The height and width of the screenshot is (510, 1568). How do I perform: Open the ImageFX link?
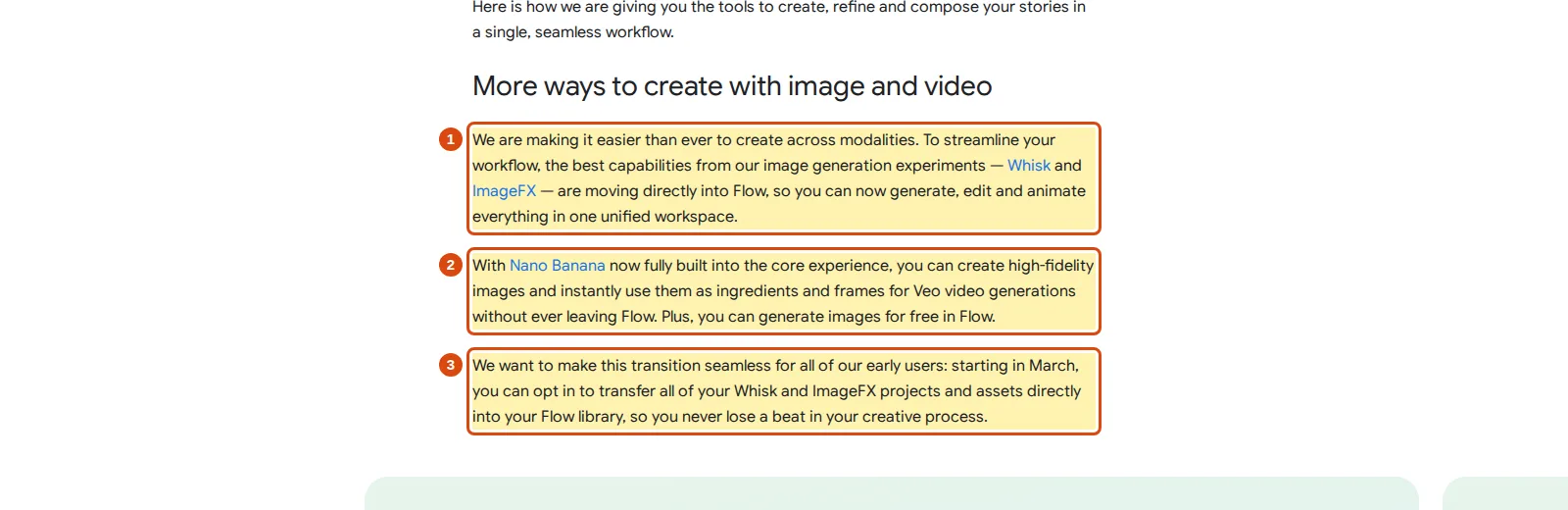504,191
